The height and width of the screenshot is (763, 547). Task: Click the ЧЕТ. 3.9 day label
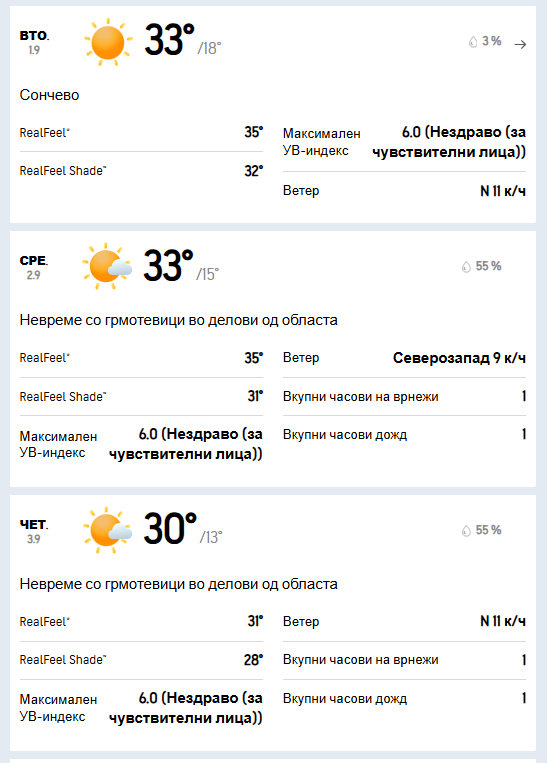coord(34,531)
